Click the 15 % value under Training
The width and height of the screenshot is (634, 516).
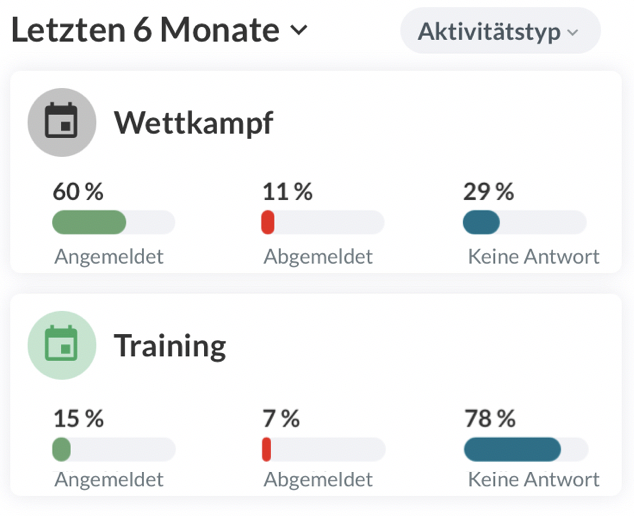[x=78, y=419]
